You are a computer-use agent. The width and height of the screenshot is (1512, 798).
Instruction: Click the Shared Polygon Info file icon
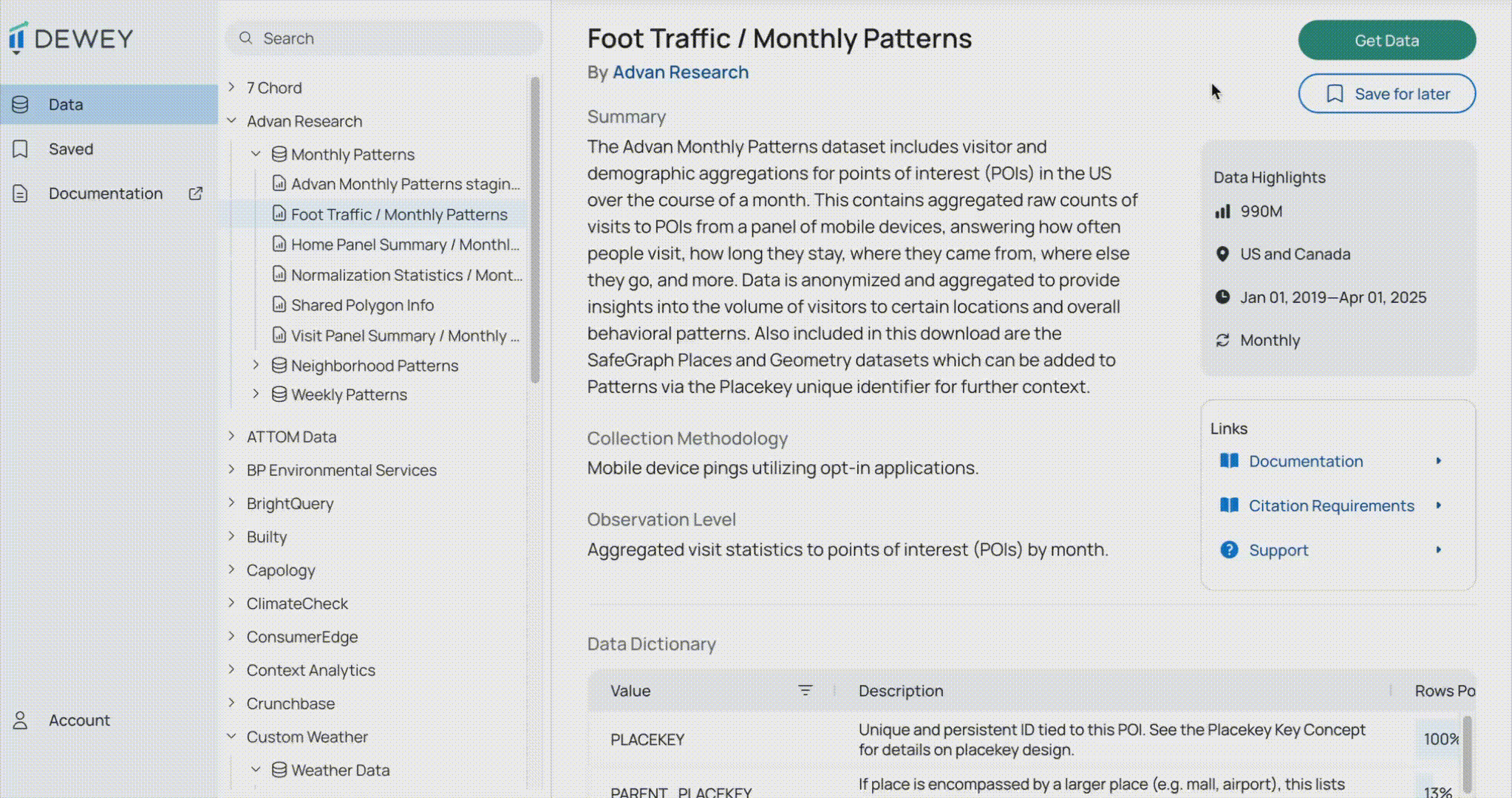tap(279, 304)
